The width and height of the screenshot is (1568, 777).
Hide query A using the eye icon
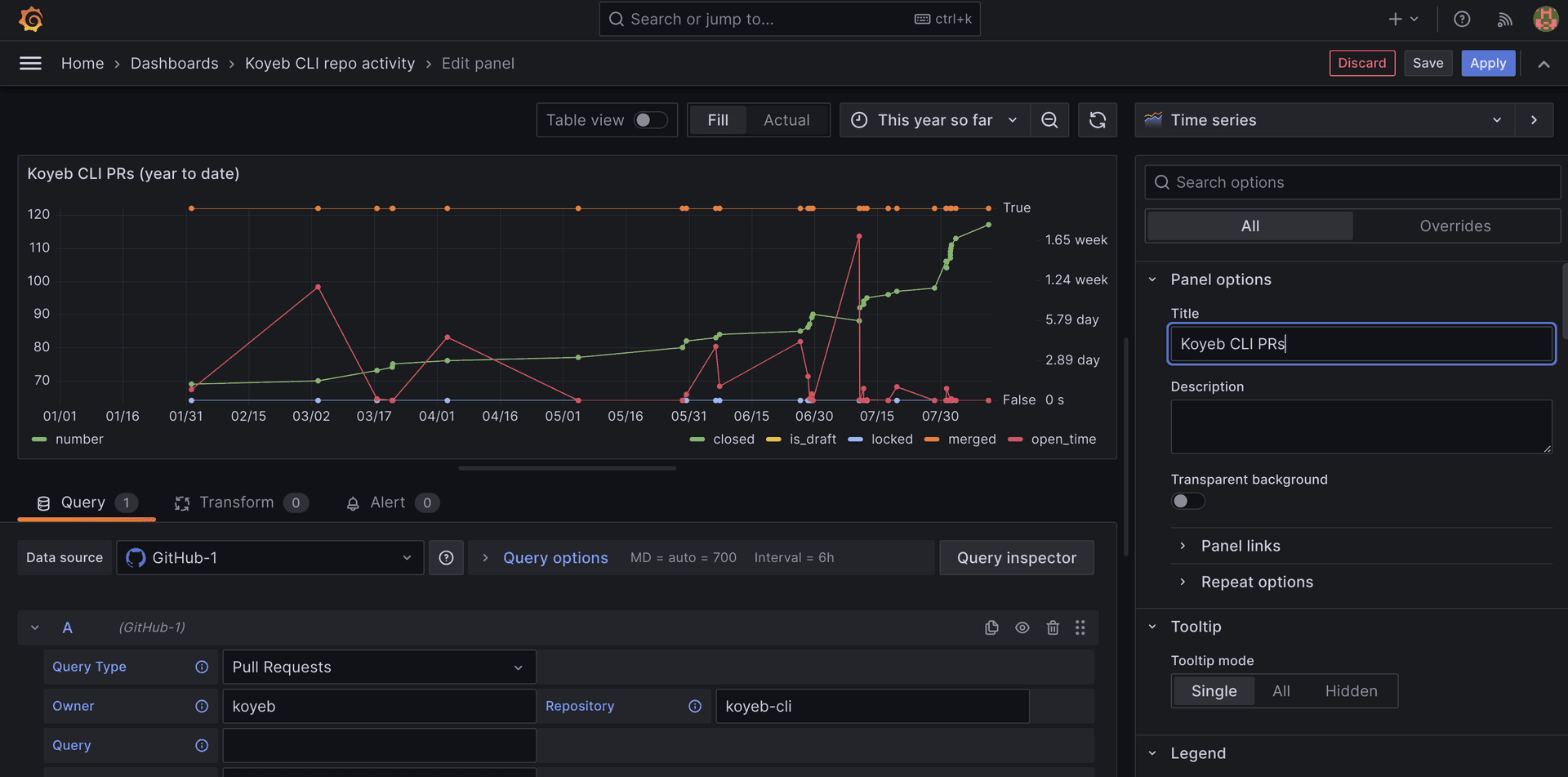coord(1022,627)
